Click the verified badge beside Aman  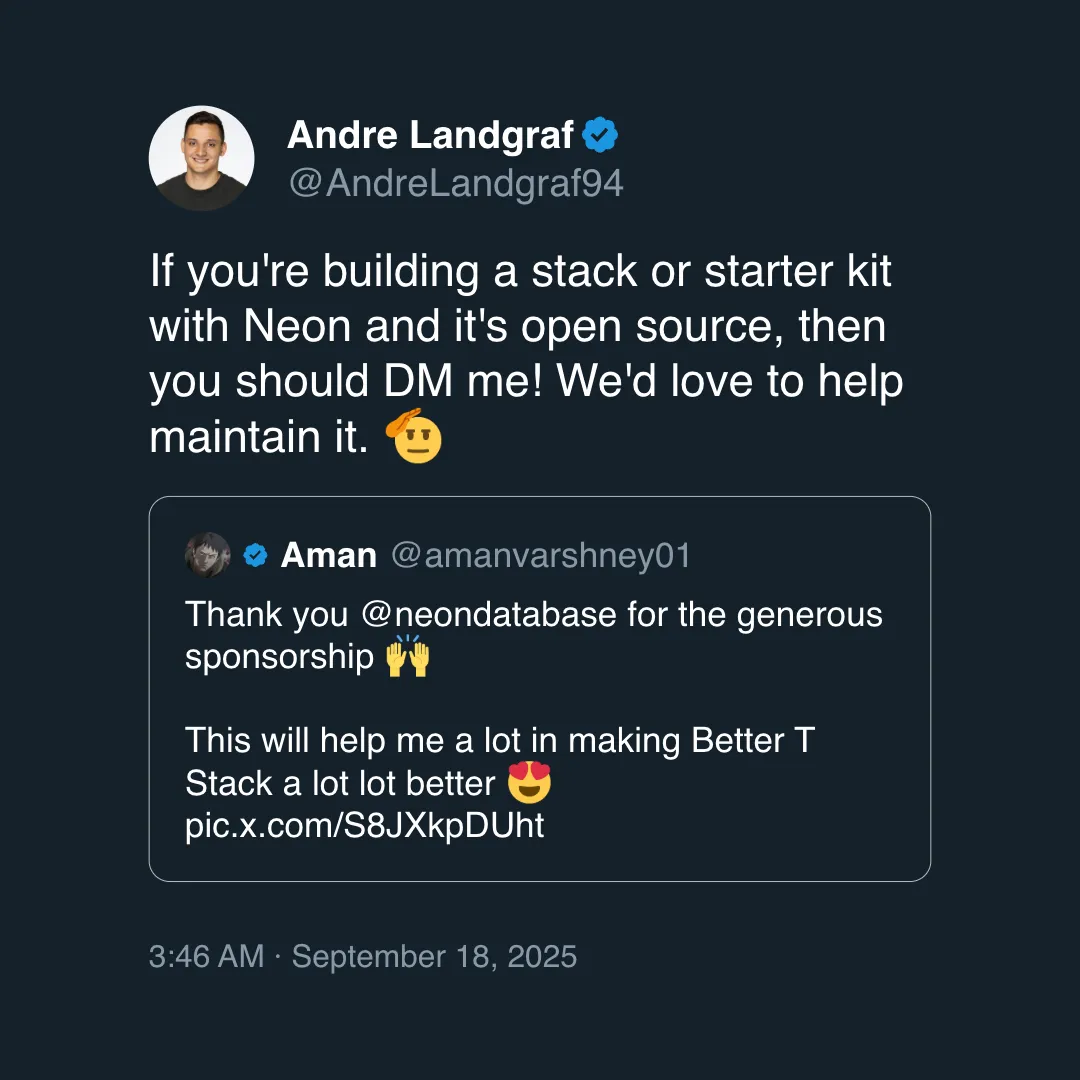click(x=256, y=555)
